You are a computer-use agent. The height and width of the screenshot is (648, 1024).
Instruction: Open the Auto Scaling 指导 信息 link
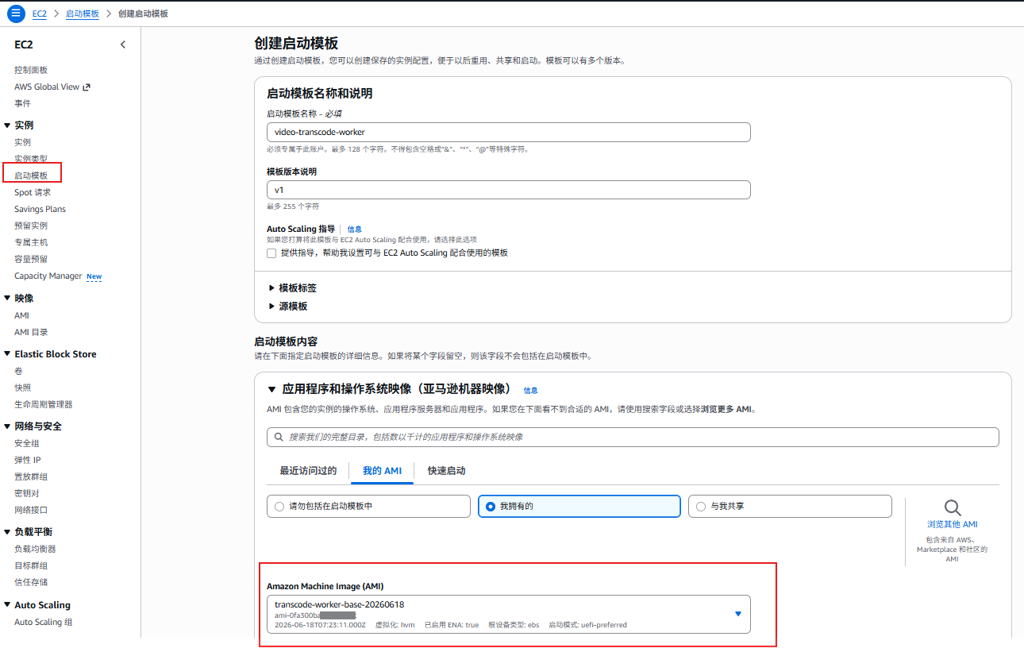[x=355, y=229]
